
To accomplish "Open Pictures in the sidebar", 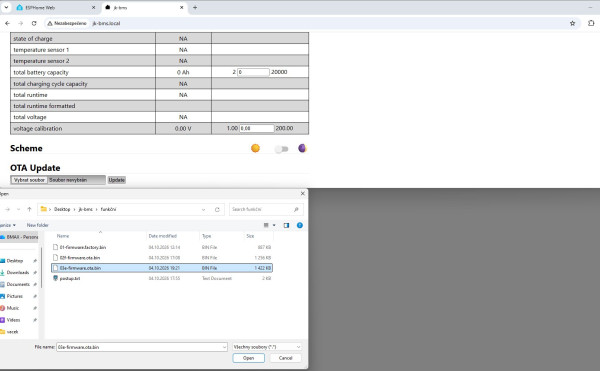I will (15, 296).
